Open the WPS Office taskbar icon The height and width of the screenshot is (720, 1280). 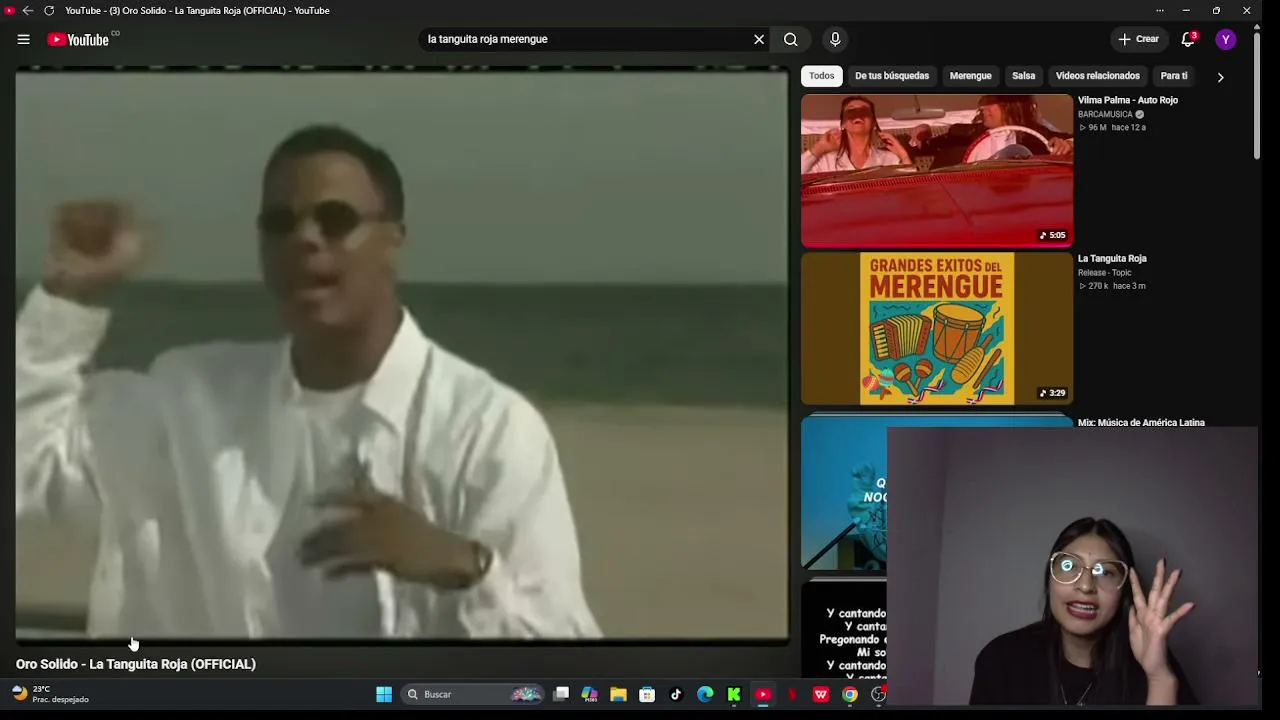821,694
